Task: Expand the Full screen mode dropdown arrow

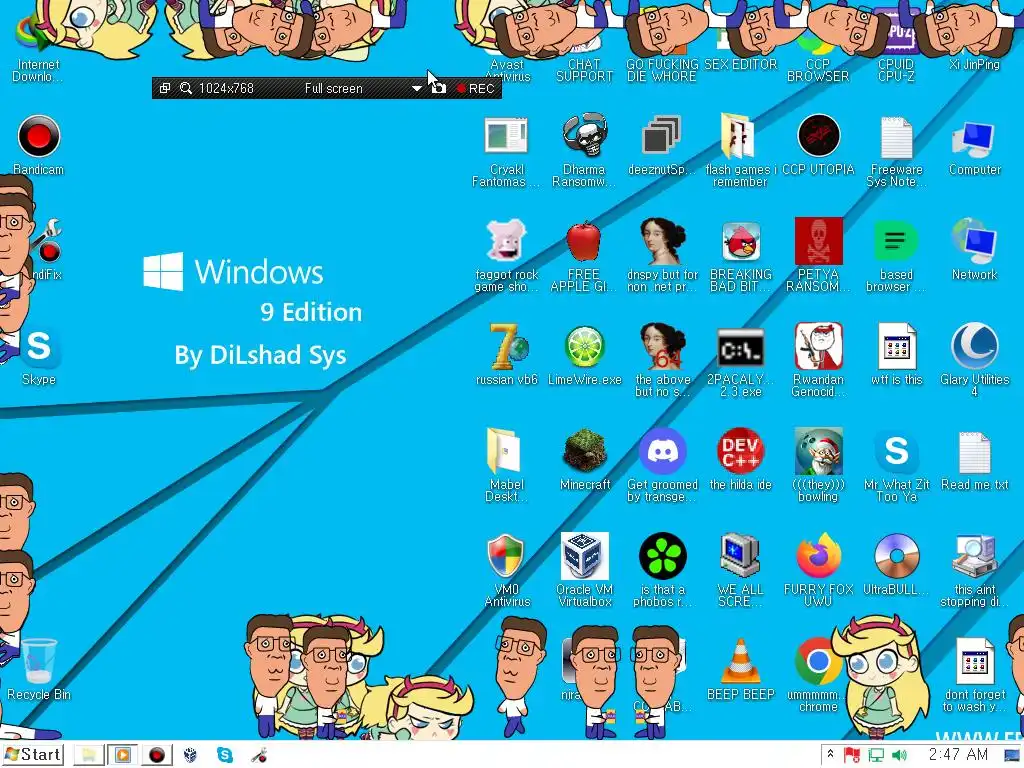Action: 417,88
